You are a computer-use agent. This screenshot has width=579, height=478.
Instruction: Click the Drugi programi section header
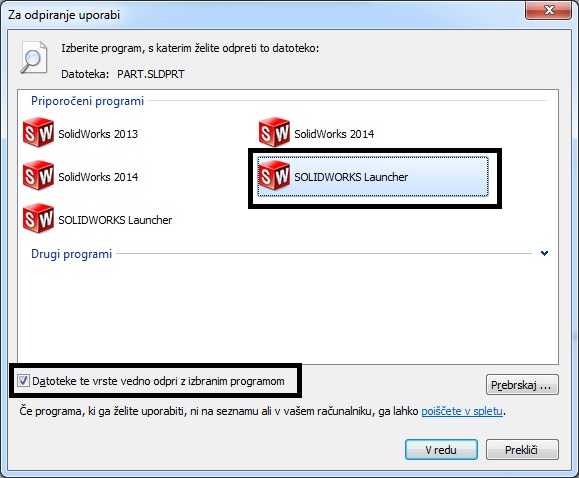tap(71, 254)
